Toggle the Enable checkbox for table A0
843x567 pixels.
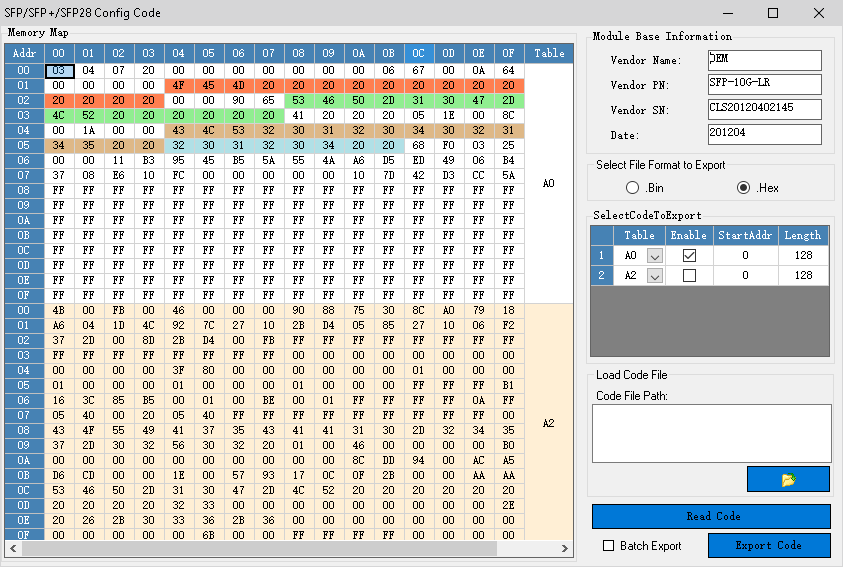[689, 255]
